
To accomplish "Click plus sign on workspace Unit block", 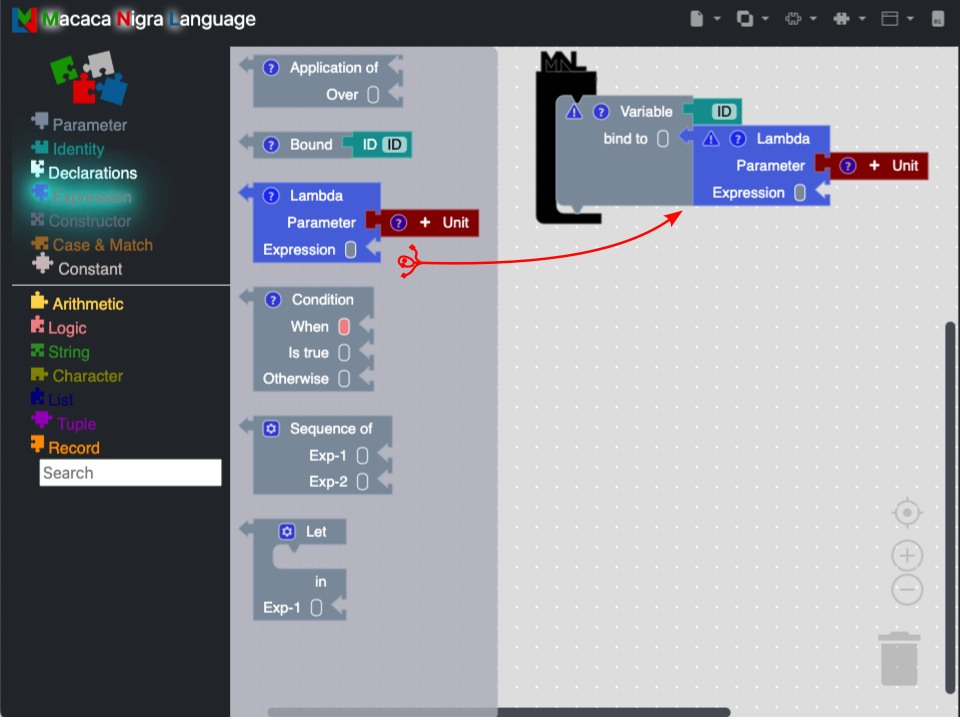I will point(873,166).
